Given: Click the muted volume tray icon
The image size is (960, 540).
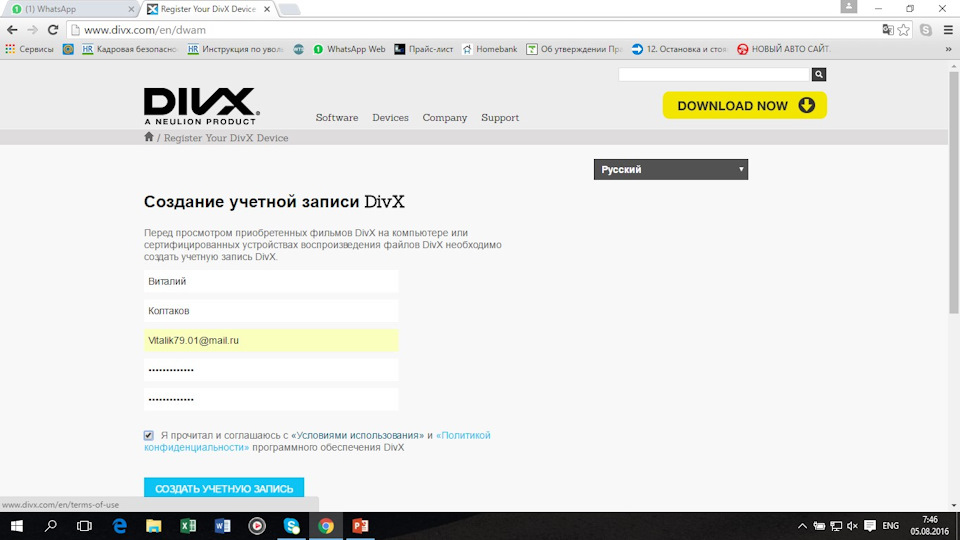Looking at the screenshot, I should 852,526.
